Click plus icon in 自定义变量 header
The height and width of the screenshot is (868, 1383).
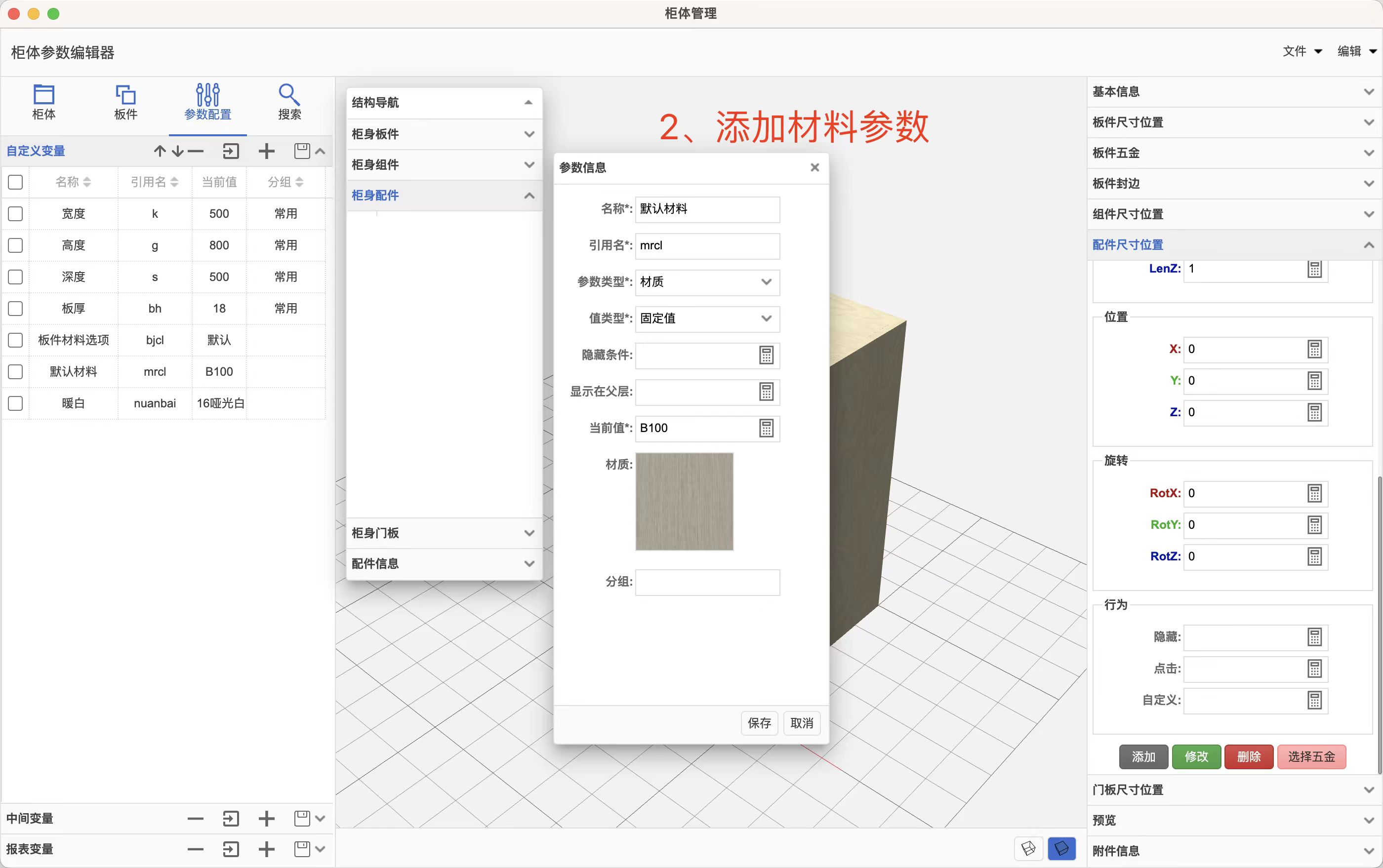[x=267, y=152]
